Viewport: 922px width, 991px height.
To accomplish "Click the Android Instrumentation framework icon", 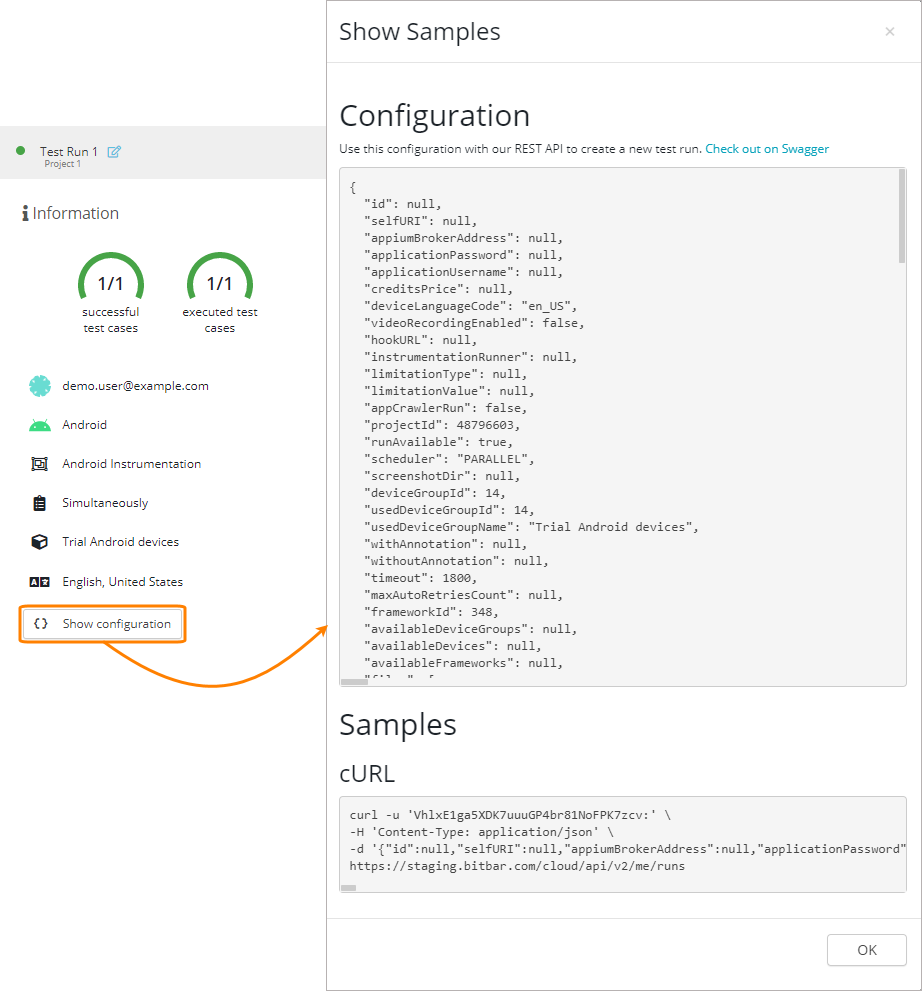I will pos(40,464).
